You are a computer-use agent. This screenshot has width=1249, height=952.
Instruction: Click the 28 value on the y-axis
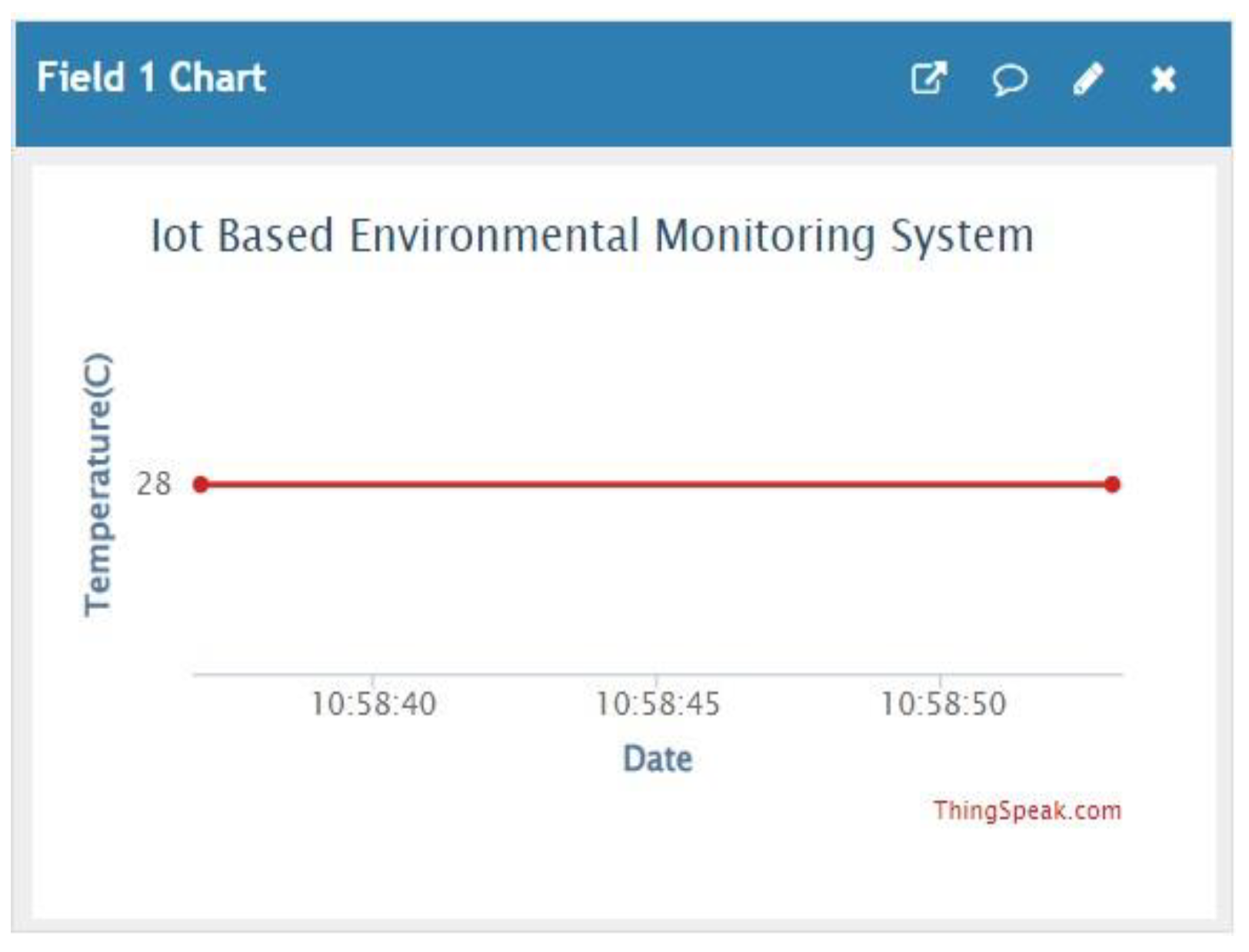pos(153,484)
